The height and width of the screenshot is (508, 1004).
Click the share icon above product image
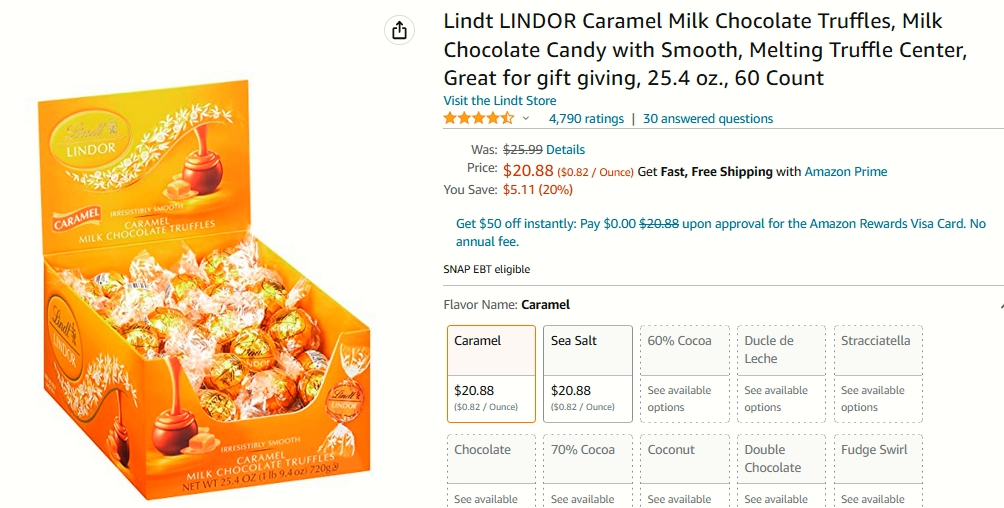point(400,30)
